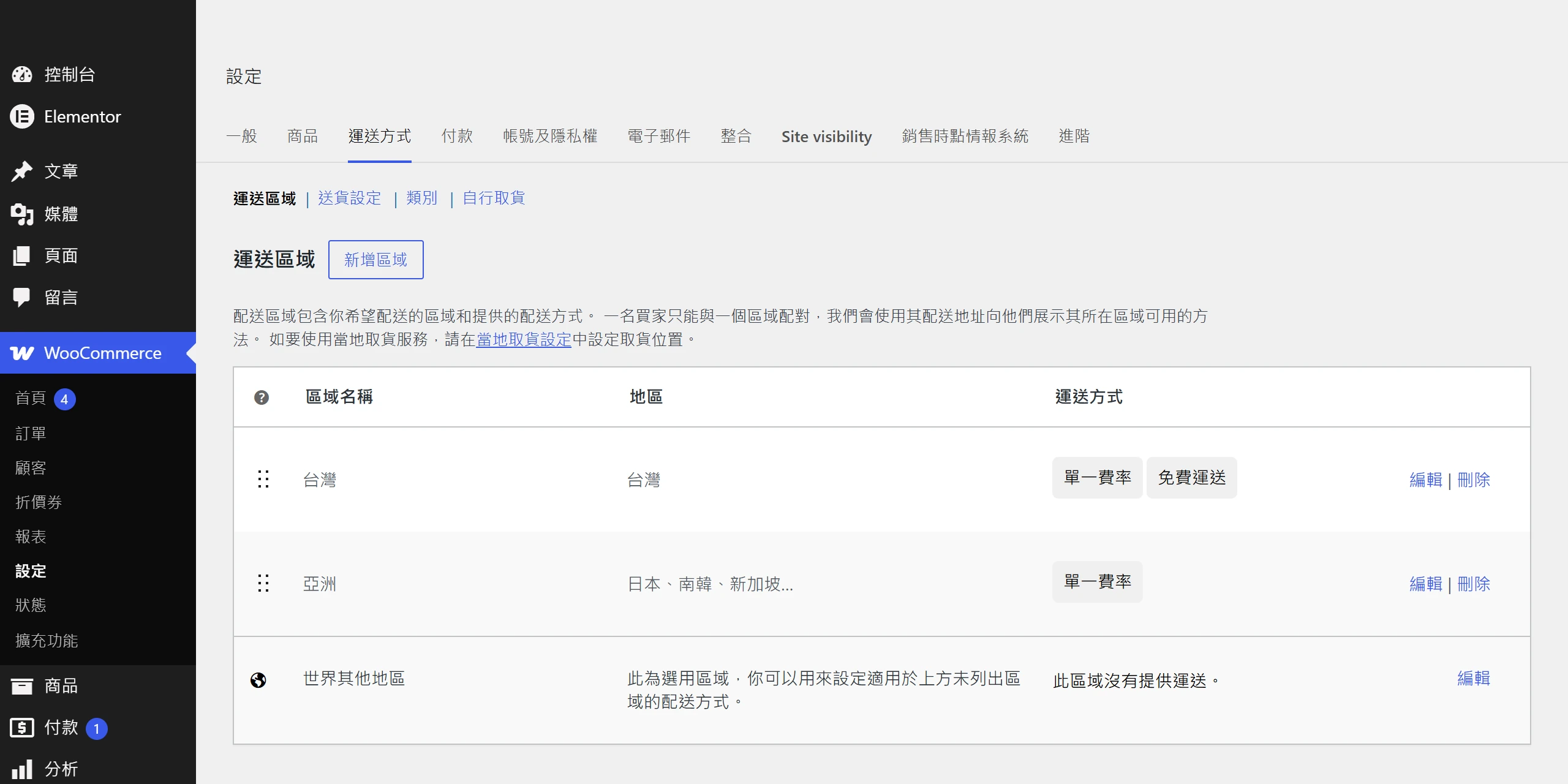
Task: Switch to the 商品 settings tab
Action: point(303,136)
